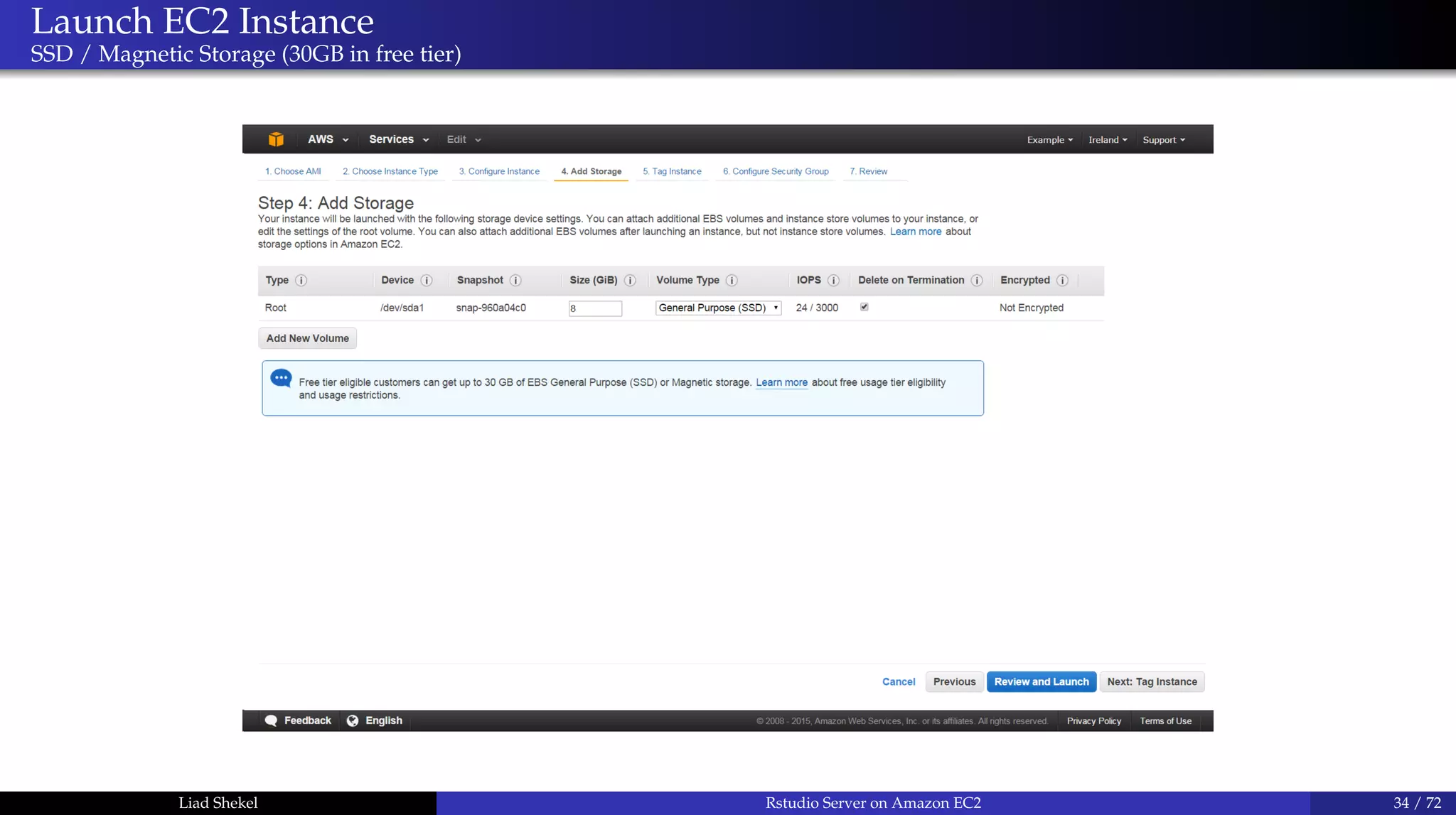Go to step 7. Review tab
Image resolution: width=1456 pixels, height=815 pixels.
868,171
